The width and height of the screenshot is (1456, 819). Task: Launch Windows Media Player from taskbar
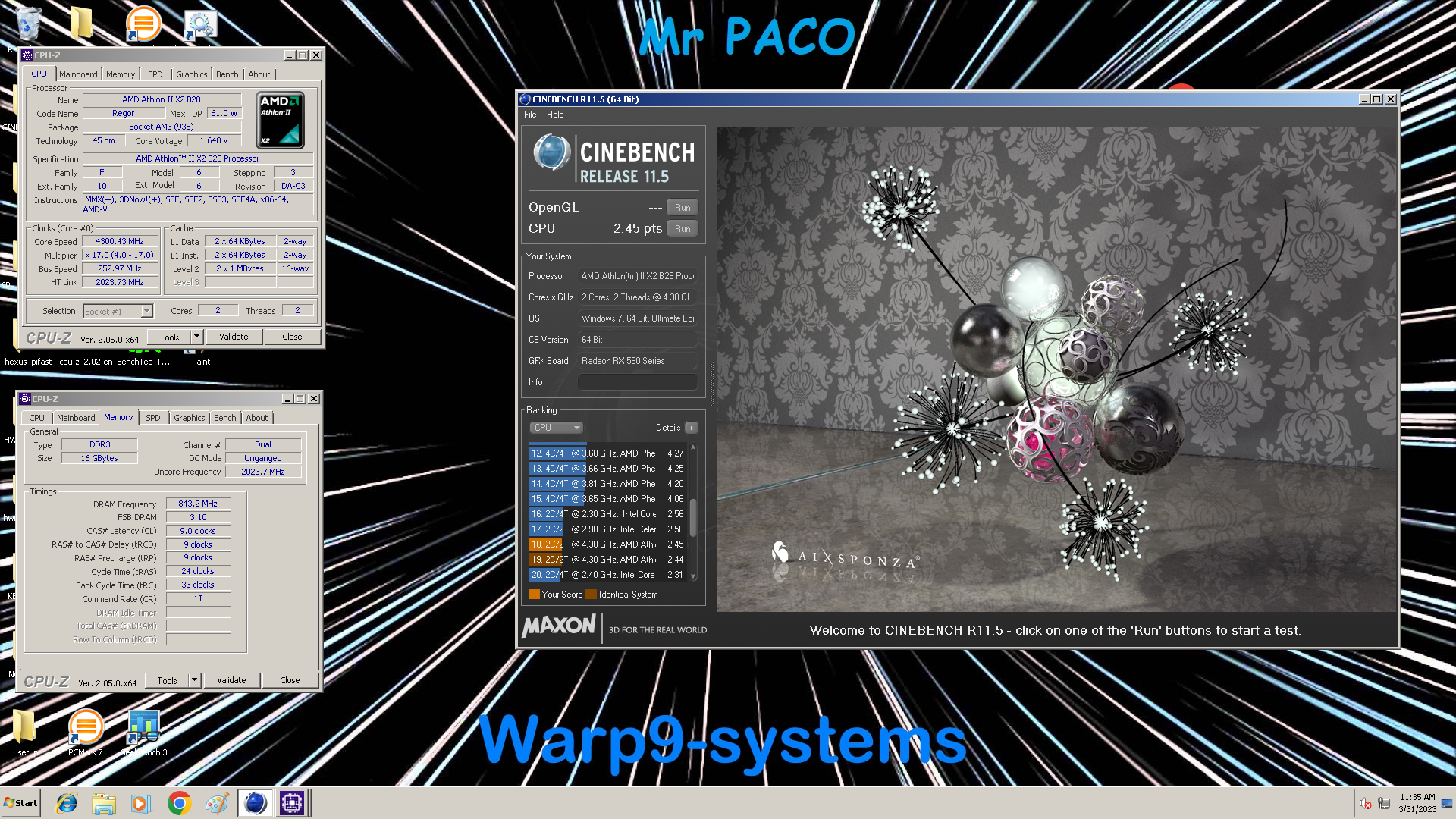[141, 803]
